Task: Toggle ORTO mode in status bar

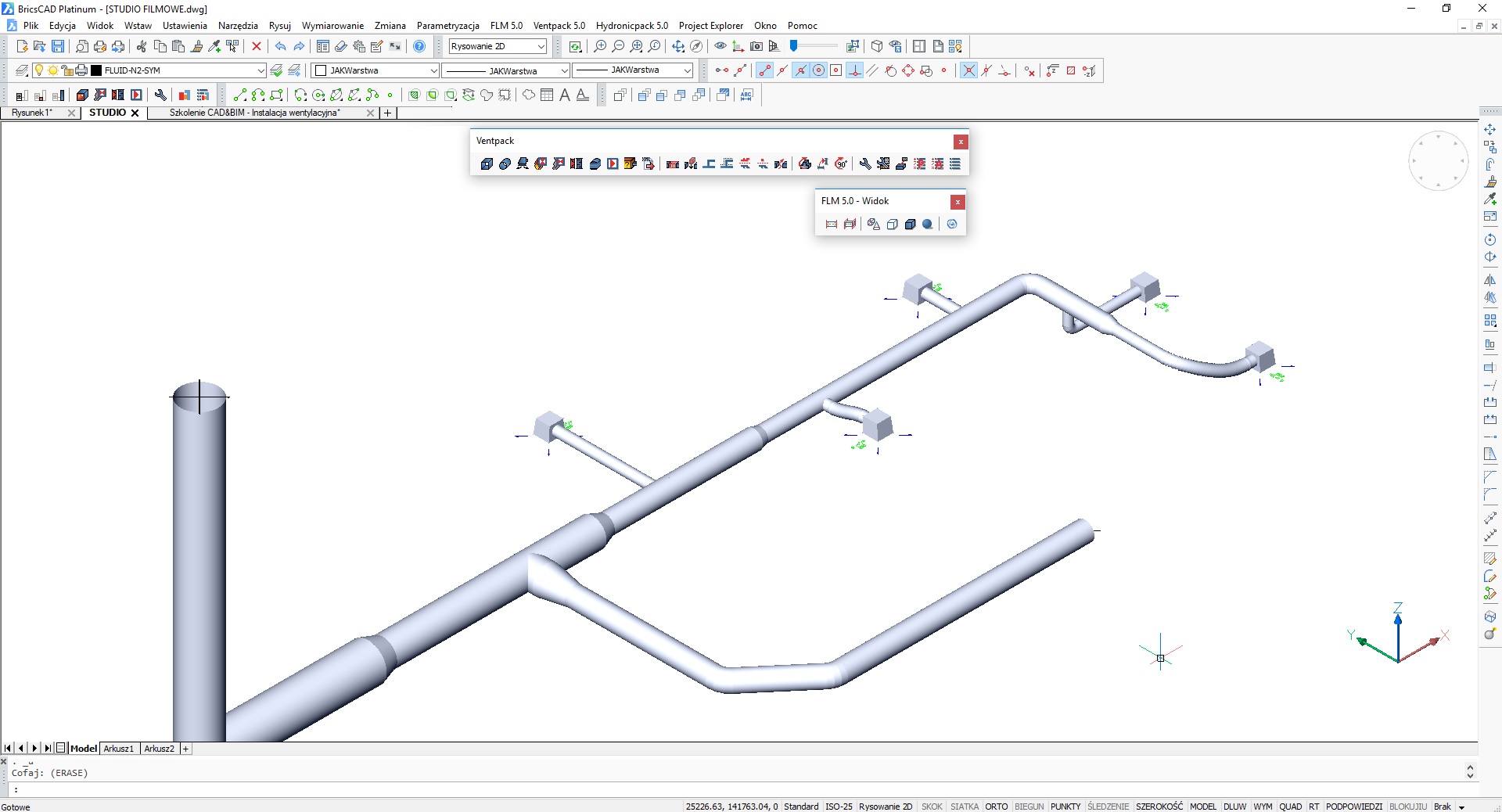Action: [x=996, y=807]
